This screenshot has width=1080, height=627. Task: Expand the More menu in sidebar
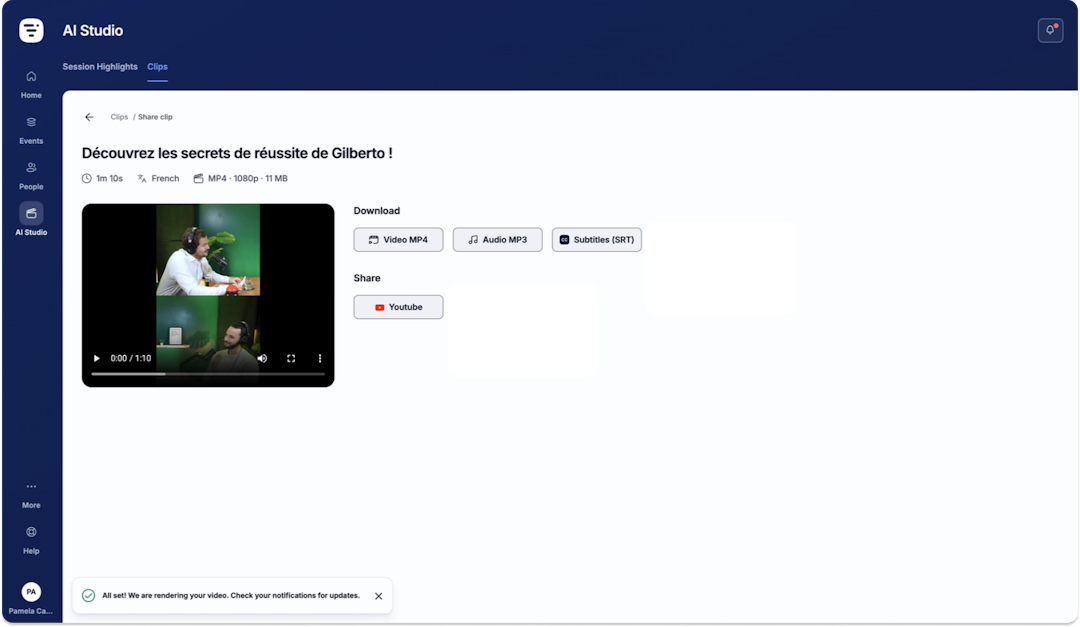(31, 486)
